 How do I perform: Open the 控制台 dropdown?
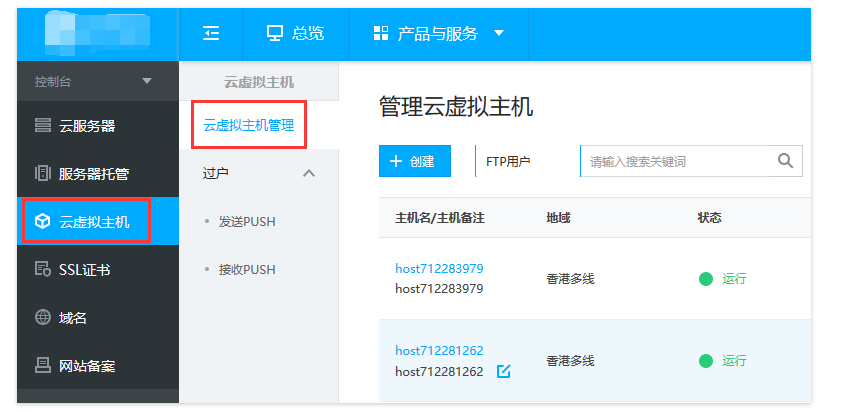(x=98, y=81)
